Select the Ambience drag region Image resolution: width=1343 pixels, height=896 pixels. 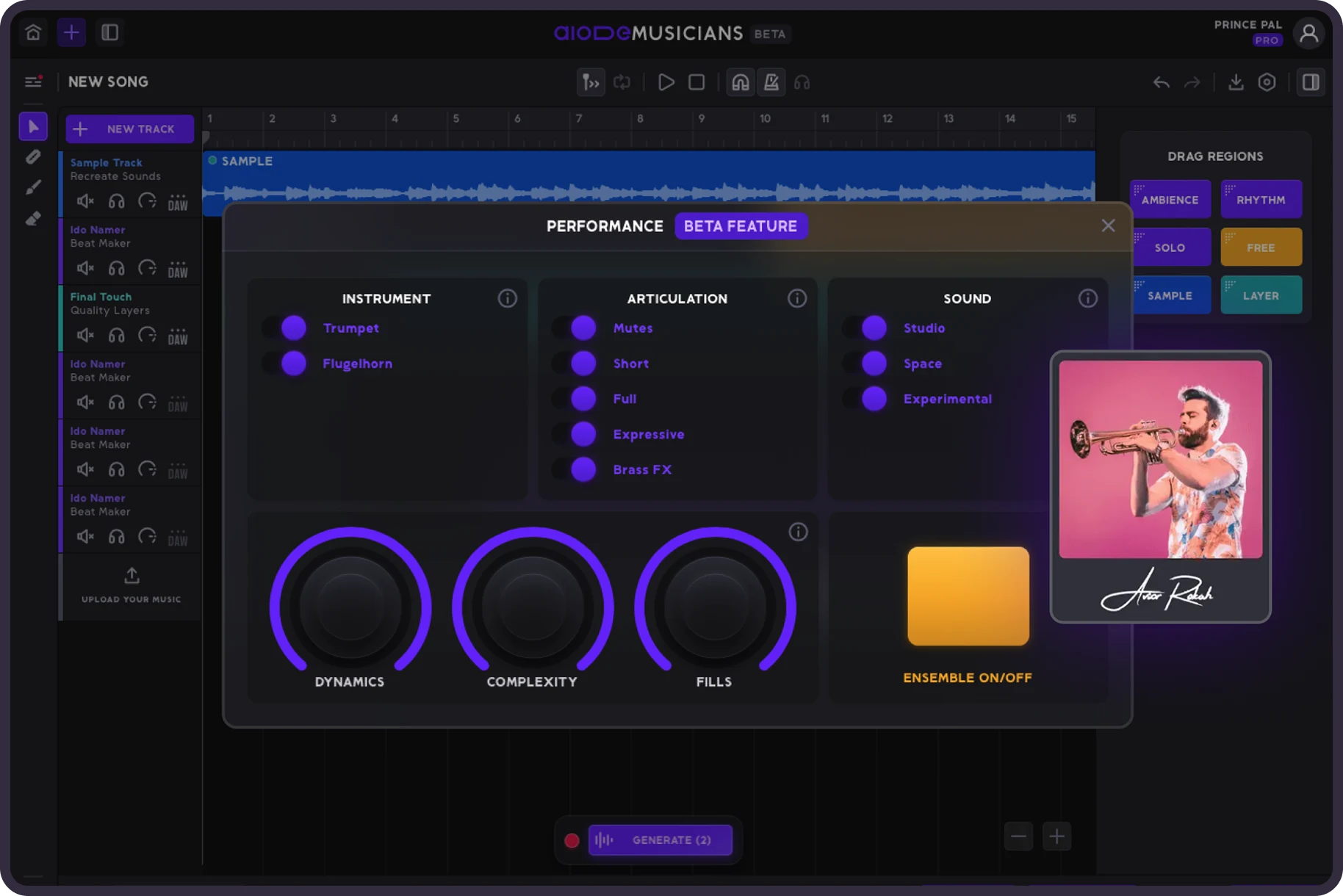[x=1170, y=200]
